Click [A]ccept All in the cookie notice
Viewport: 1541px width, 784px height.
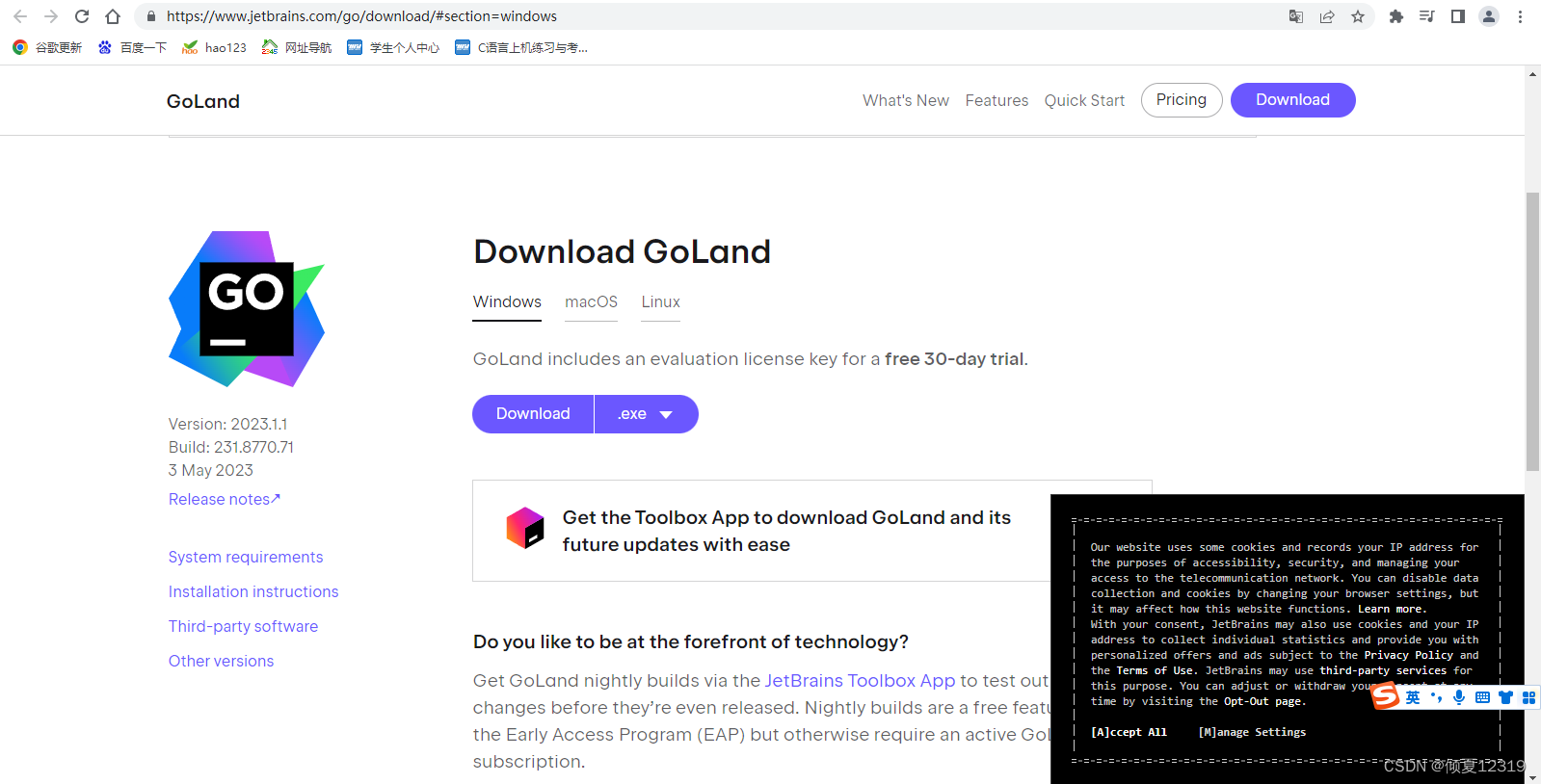(x=1129, y=732)
